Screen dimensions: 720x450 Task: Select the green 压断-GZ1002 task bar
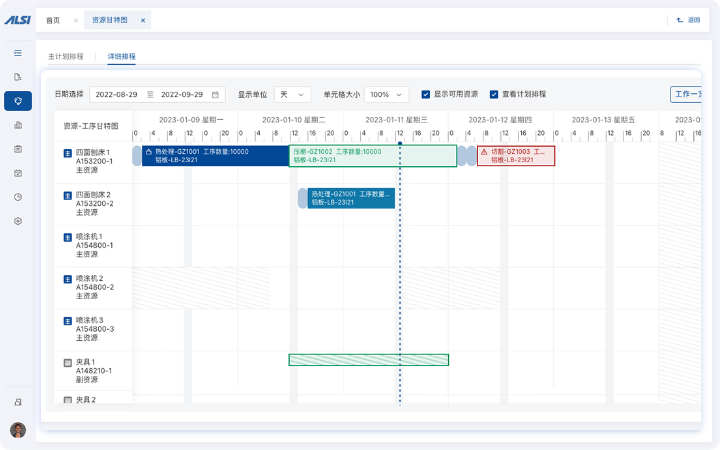point(372,156)
